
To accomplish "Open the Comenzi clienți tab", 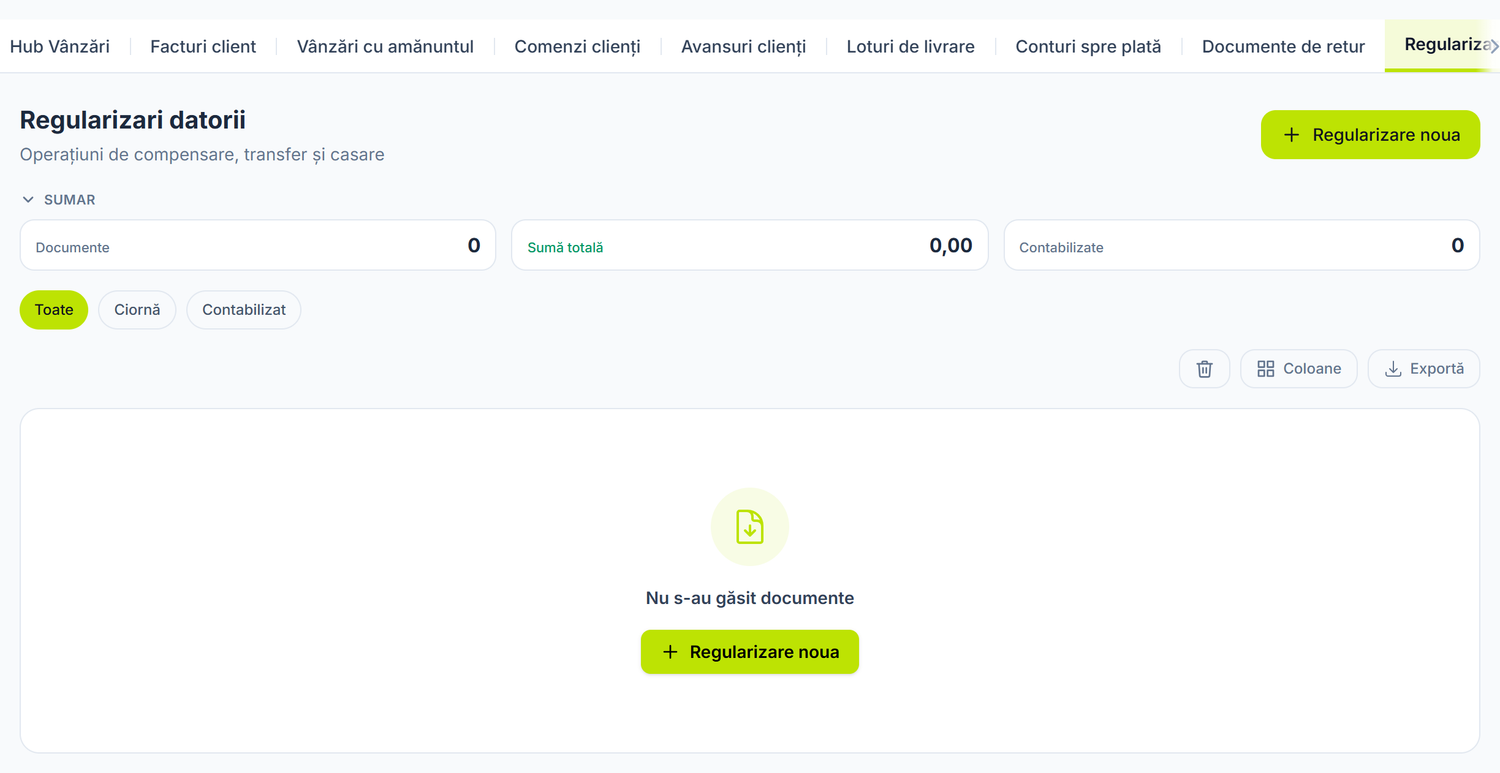I will 577,46.
